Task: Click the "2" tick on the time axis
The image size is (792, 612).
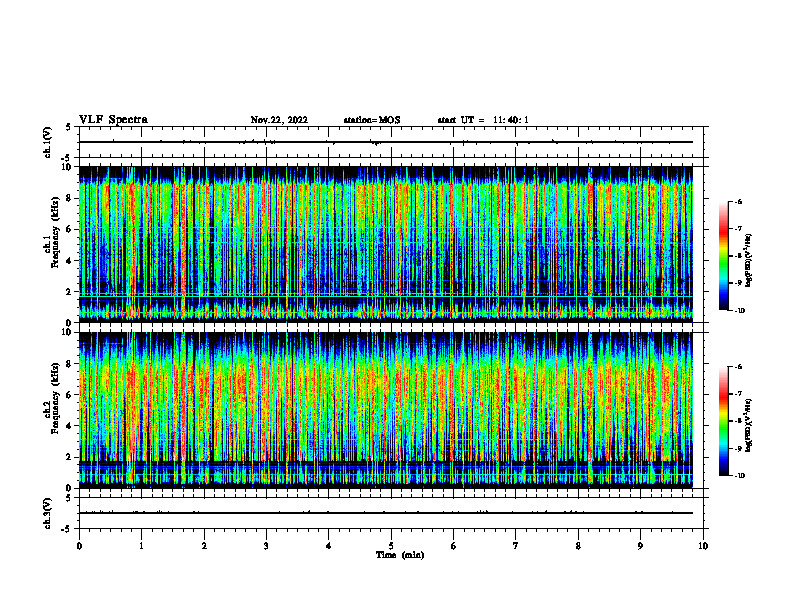Action: click(x=204, y=546)
